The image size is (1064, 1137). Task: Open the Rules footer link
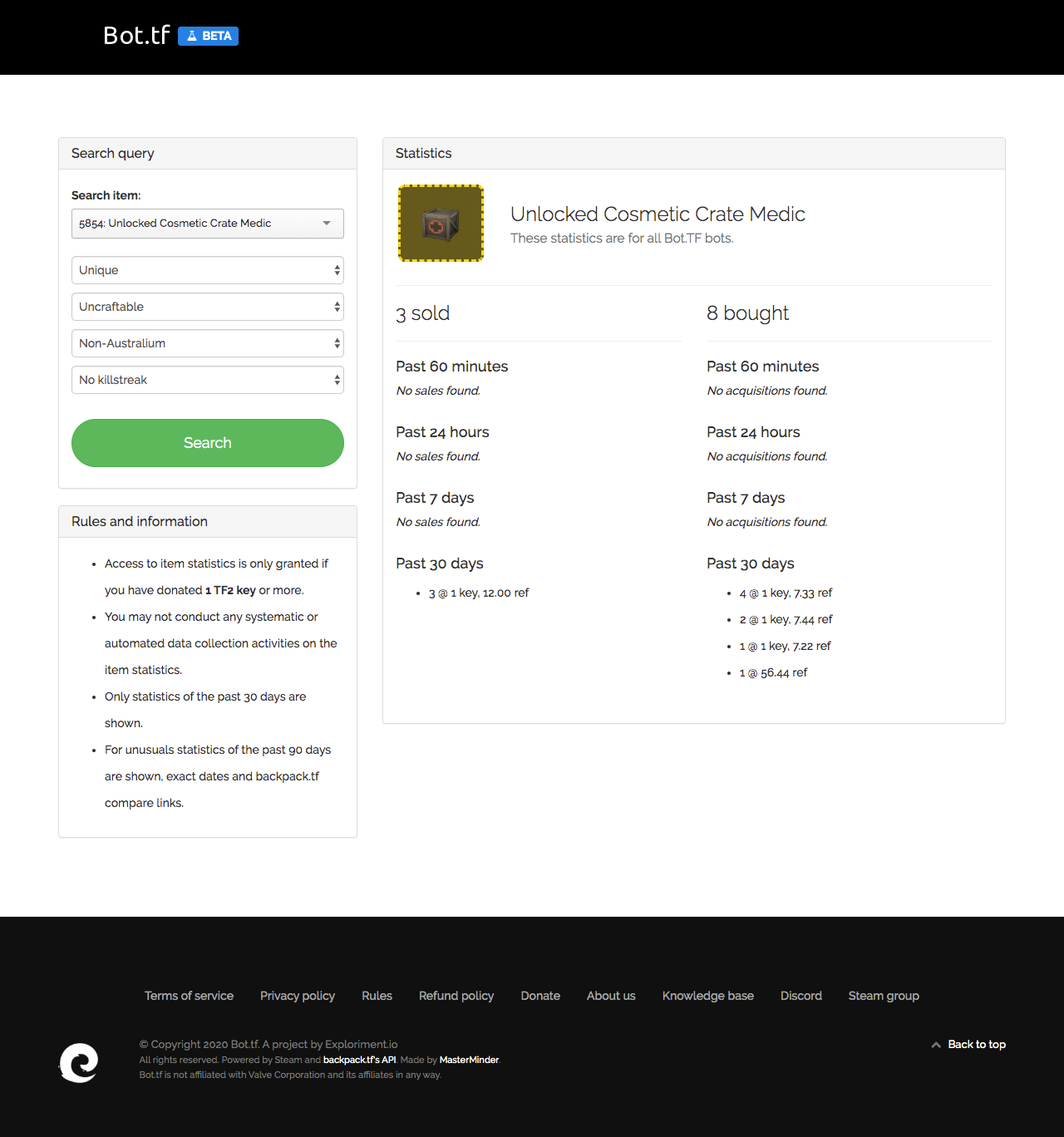(x=377, y=996)
